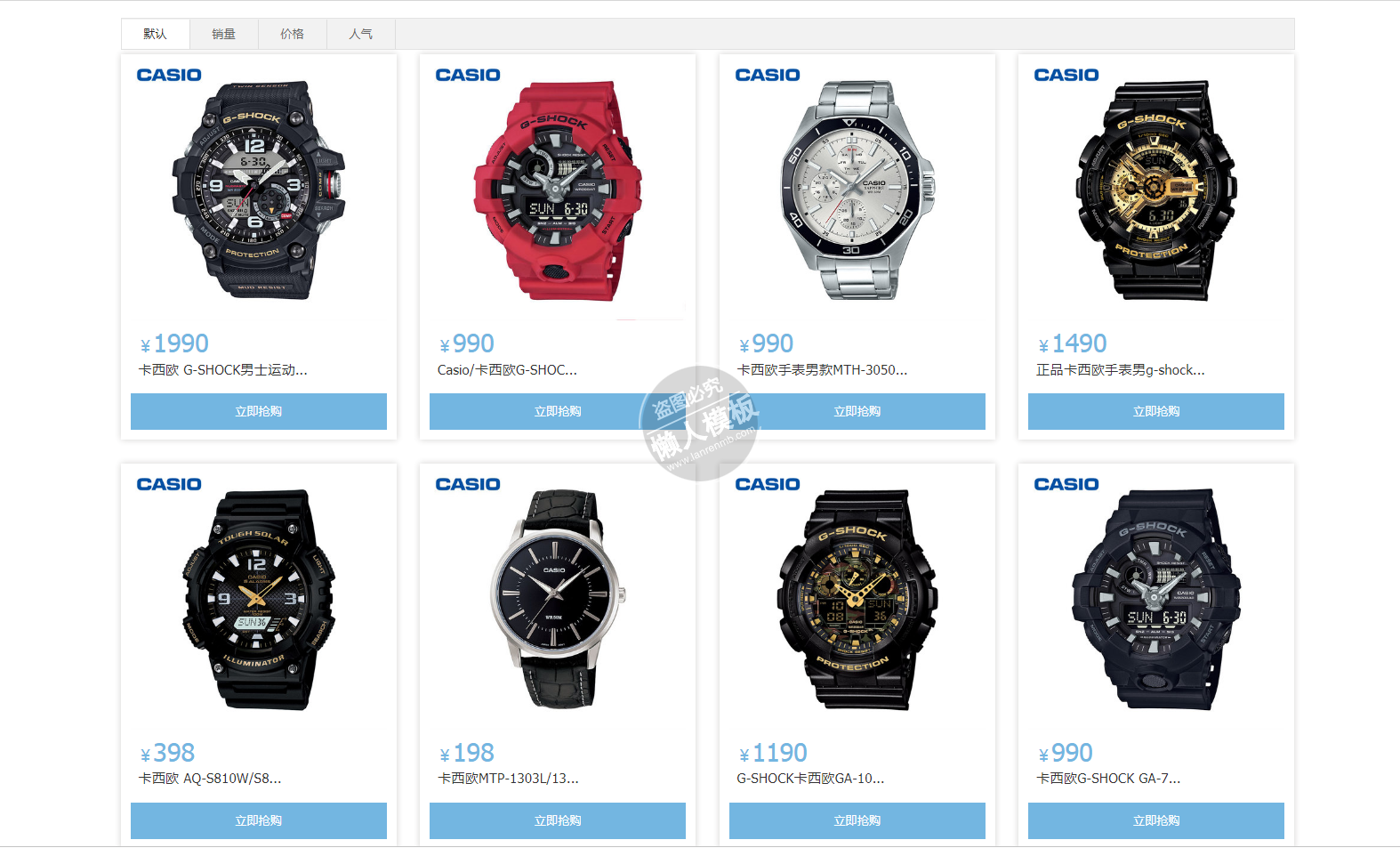This screenshot has height=848, width=1400.
Task: Click the 卡西欧G-SHOCK GA-7 product title
Action: coord(1108,779)
